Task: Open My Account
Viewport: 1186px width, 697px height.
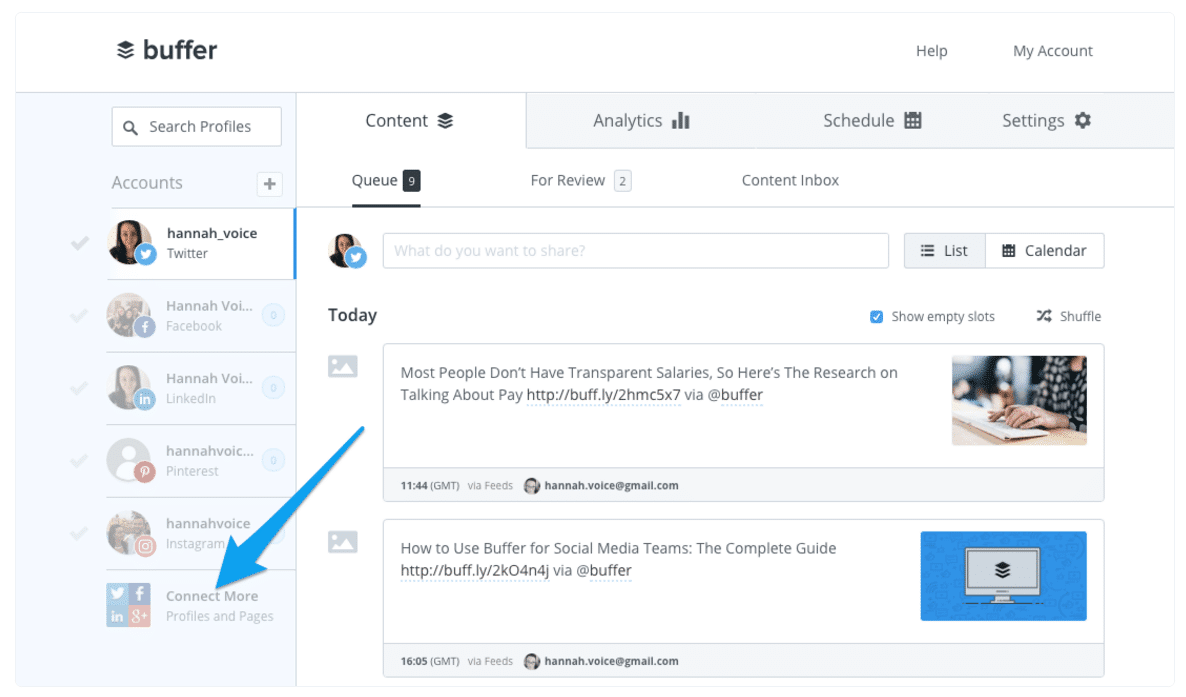Action: [x=1052, y=51]
